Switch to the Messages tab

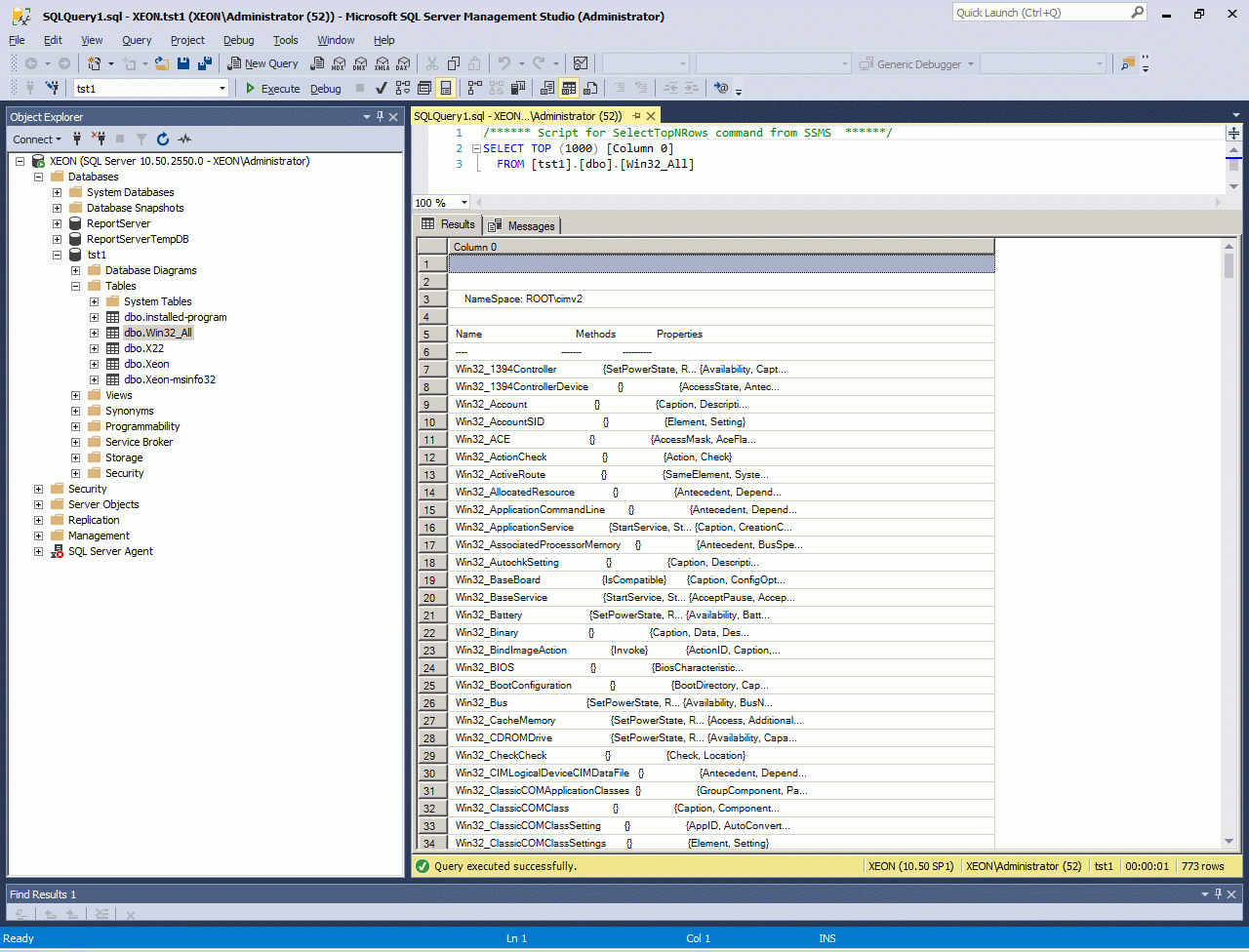pos(522,225)
